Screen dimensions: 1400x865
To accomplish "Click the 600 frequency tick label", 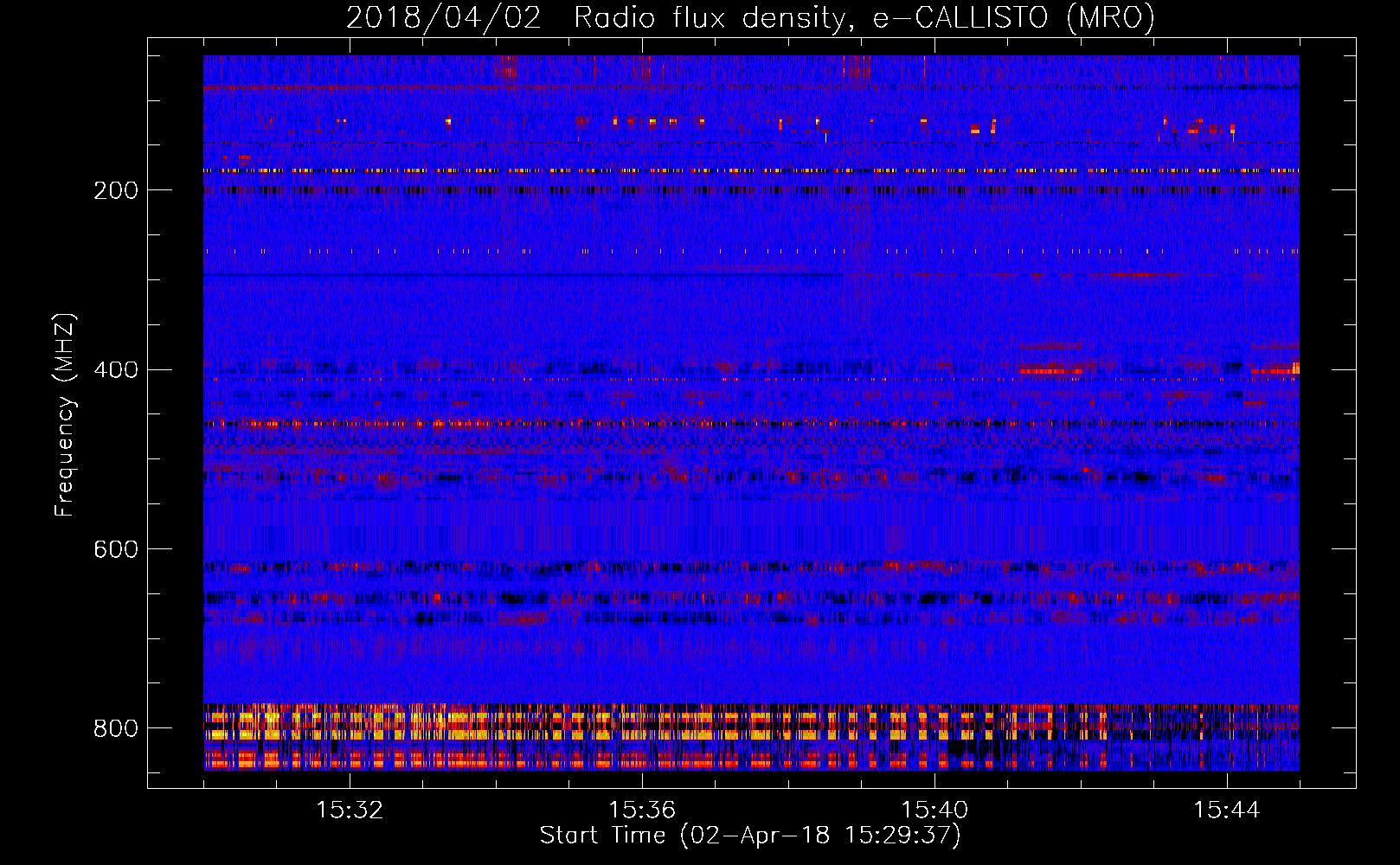I will (116, 550).
